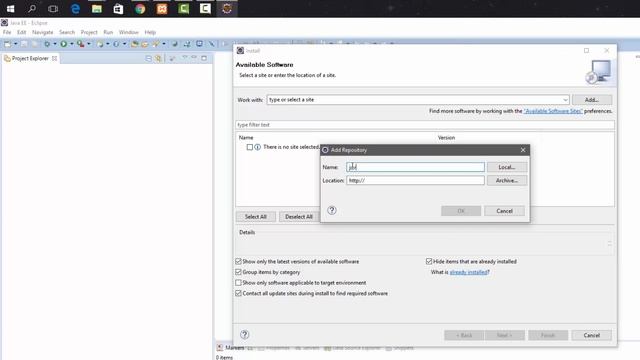Viewport: 640px width, 360px height.
Task: Open the Run menu
Action: click(x=108, y=32)
